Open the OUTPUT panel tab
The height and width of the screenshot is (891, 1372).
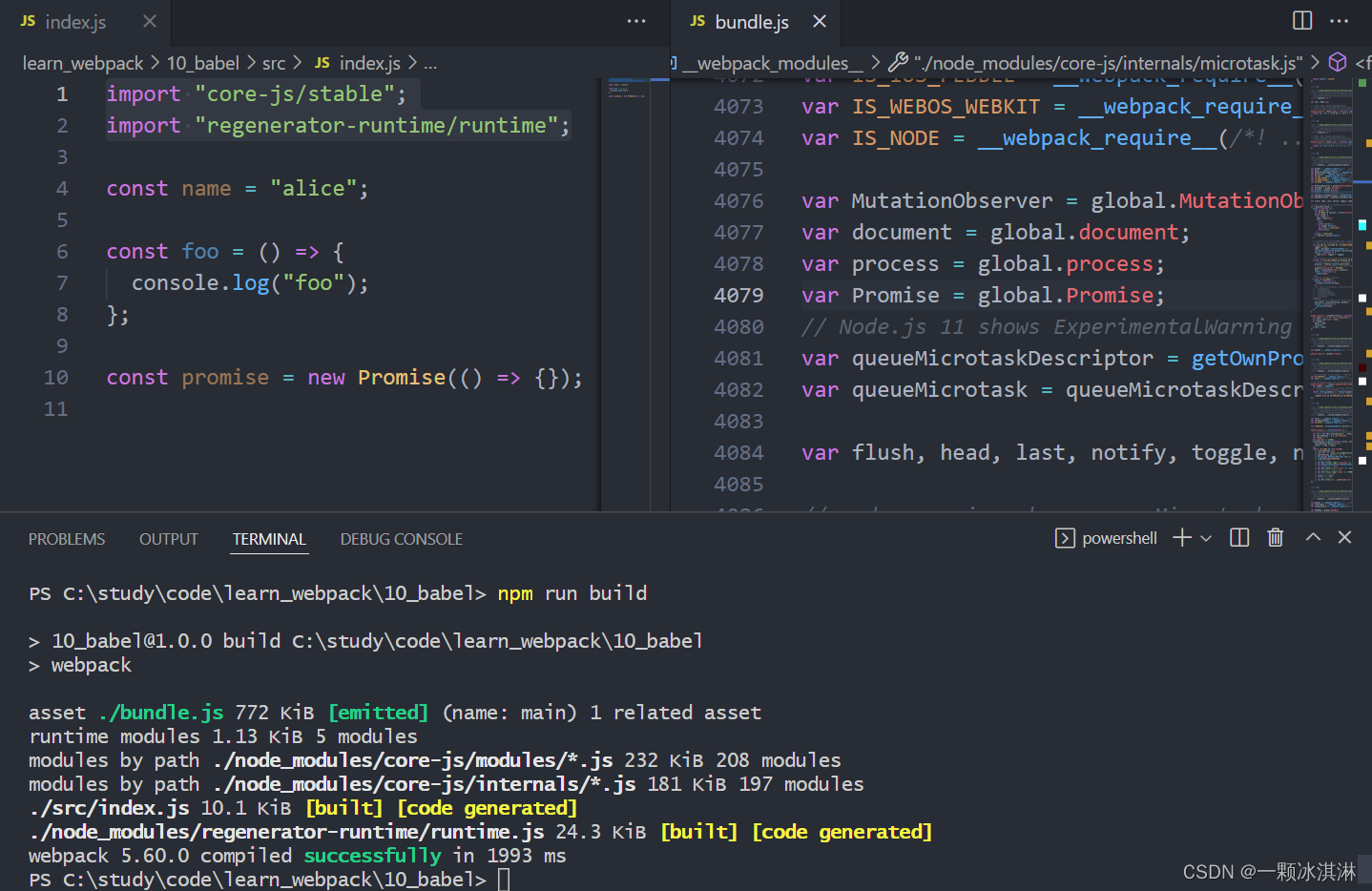(x=169, y=539)
